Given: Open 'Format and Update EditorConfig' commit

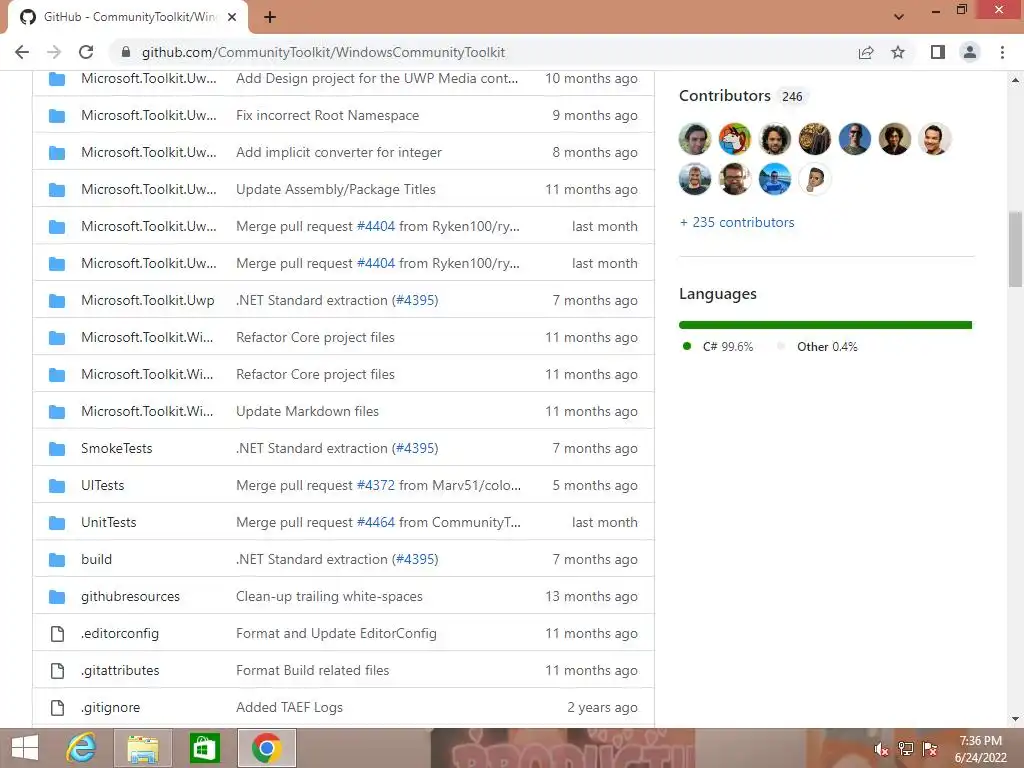Looking at the screenshot, I should pos(336,633).
